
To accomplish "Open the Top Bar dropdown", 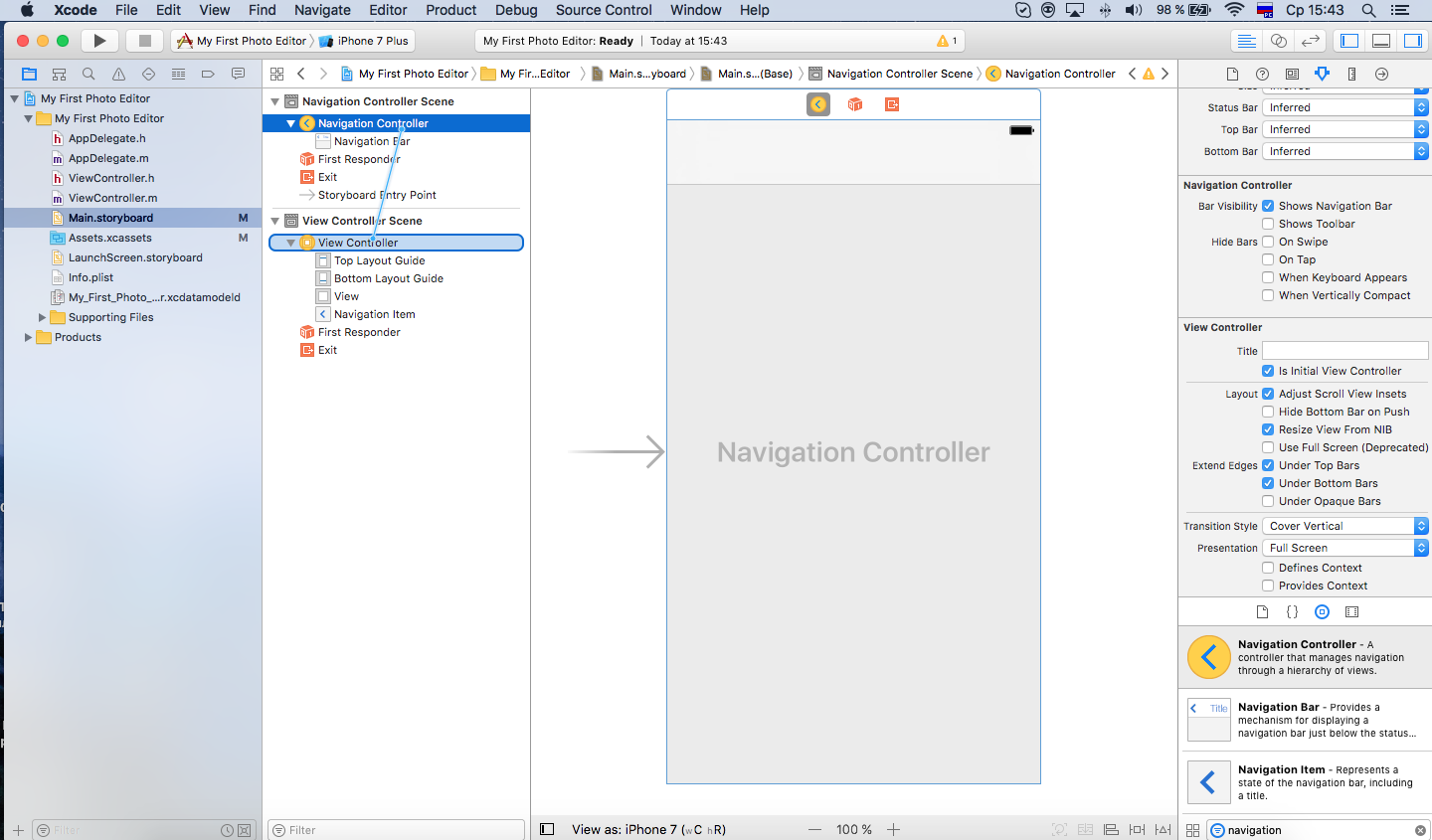I will coord(1345,129).
